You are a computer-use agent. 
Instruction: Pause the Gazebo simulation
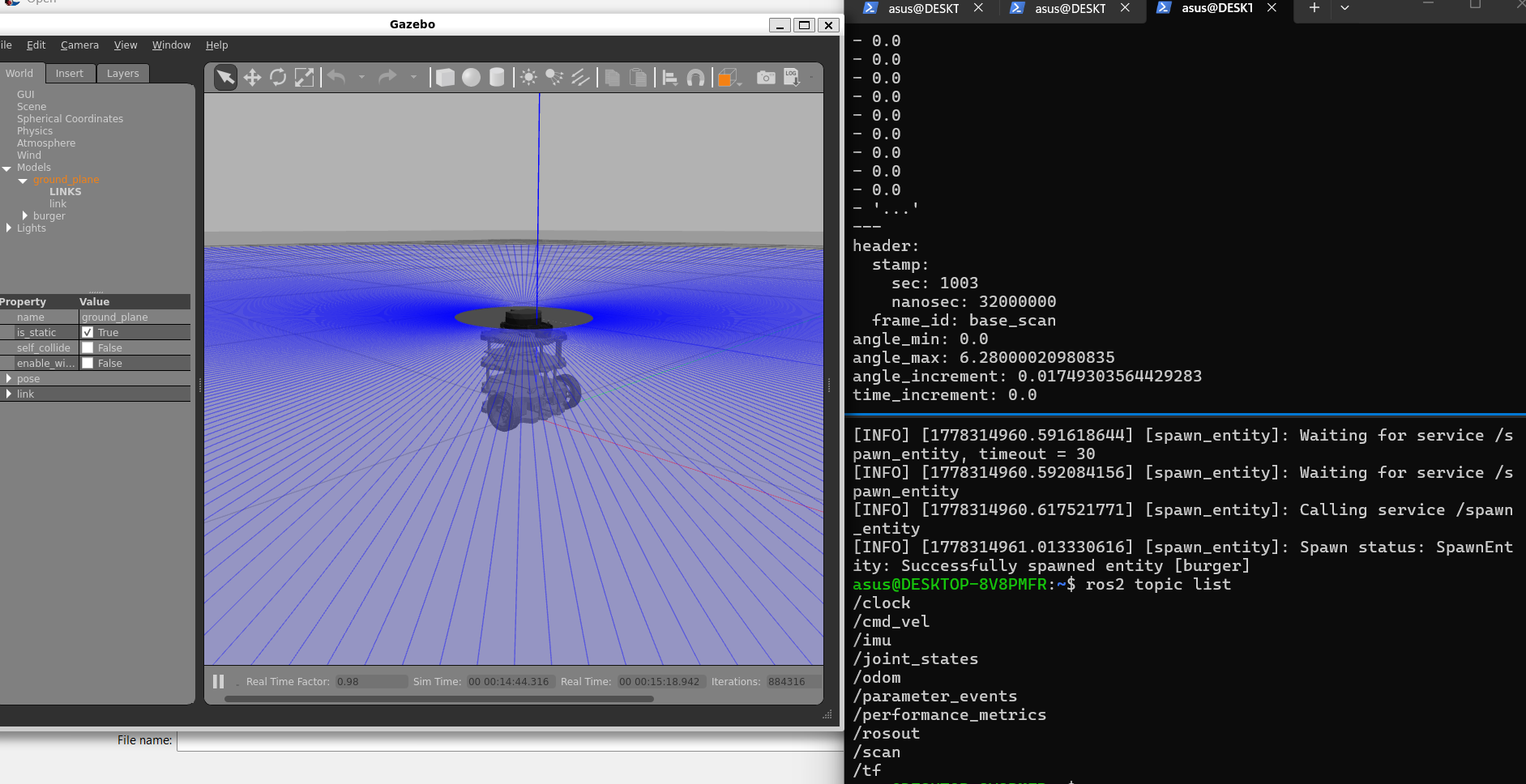218,681
